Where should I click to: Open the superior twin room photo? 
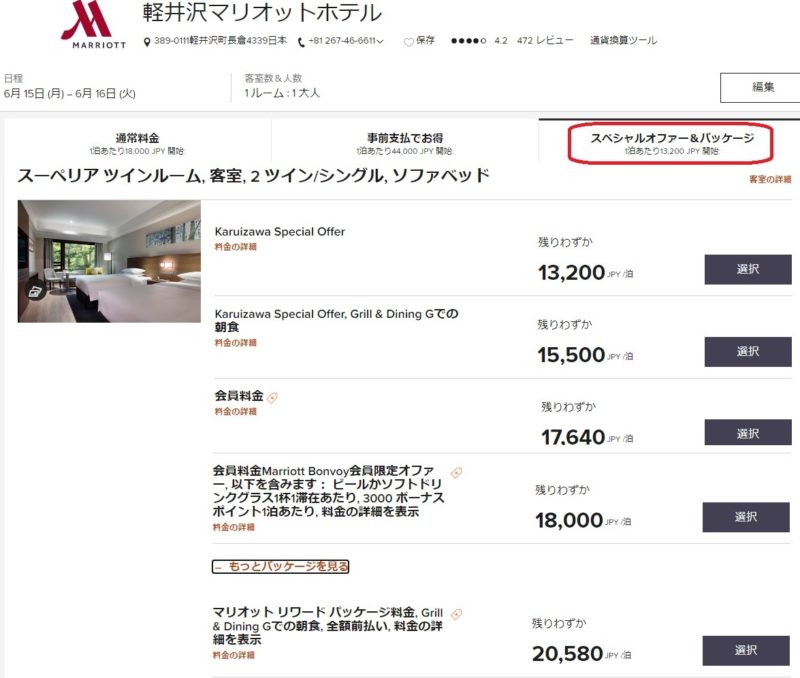109,261
